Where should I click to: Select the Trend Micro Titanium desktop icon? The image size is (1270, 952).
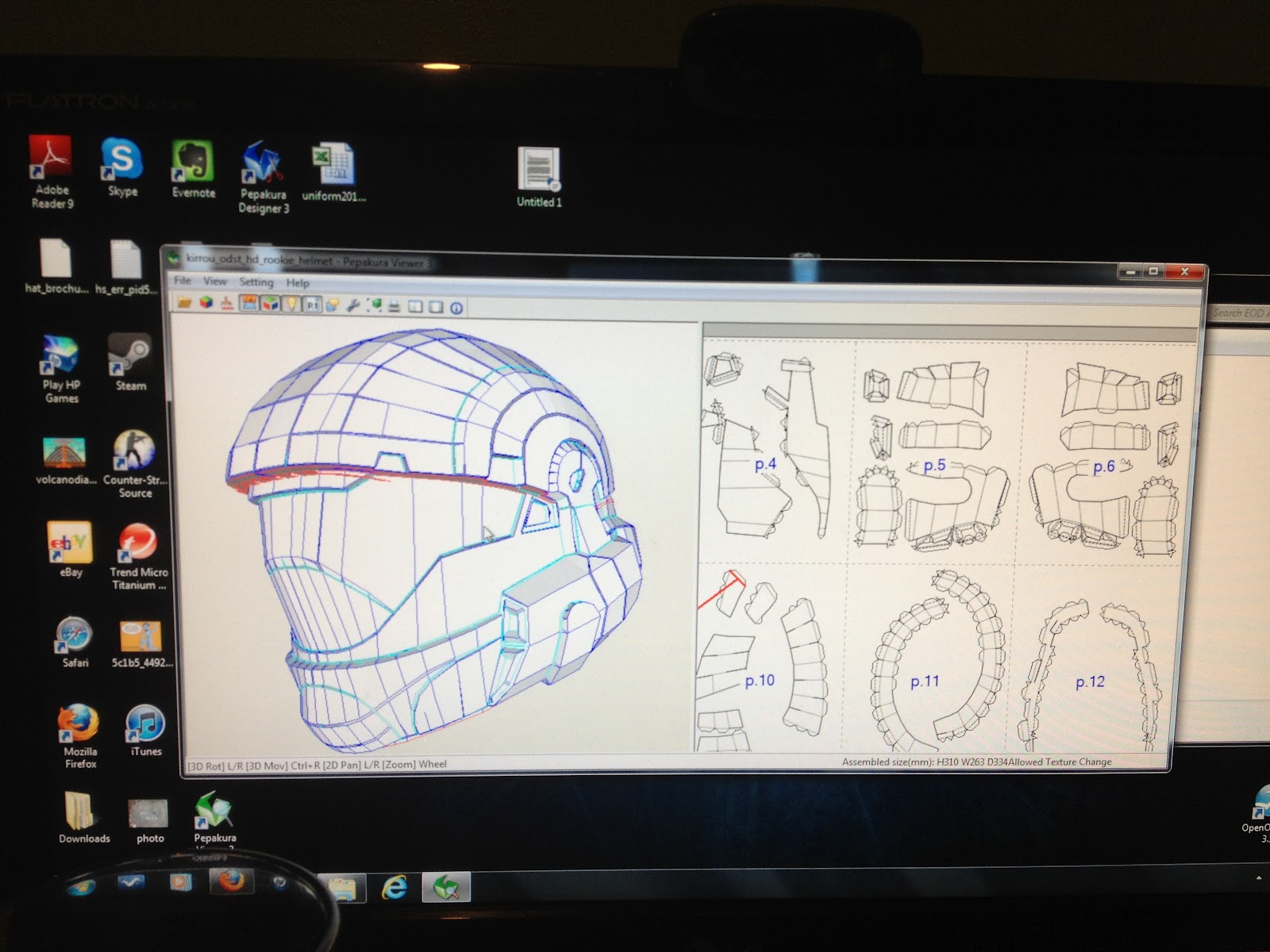tap(138, 556)
